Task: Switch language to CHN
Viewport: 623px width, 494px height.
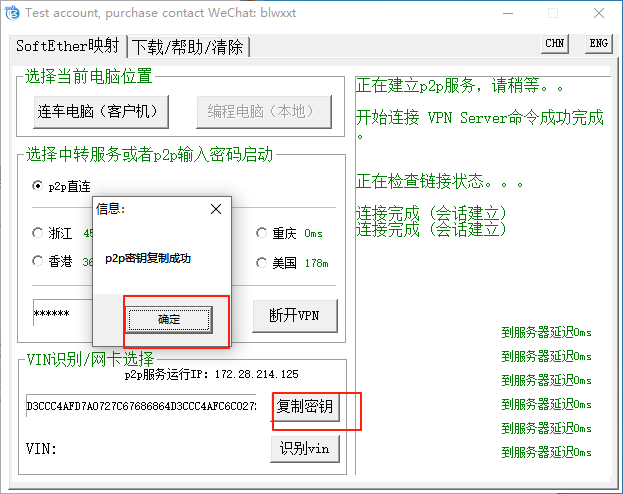Action: 554,44
